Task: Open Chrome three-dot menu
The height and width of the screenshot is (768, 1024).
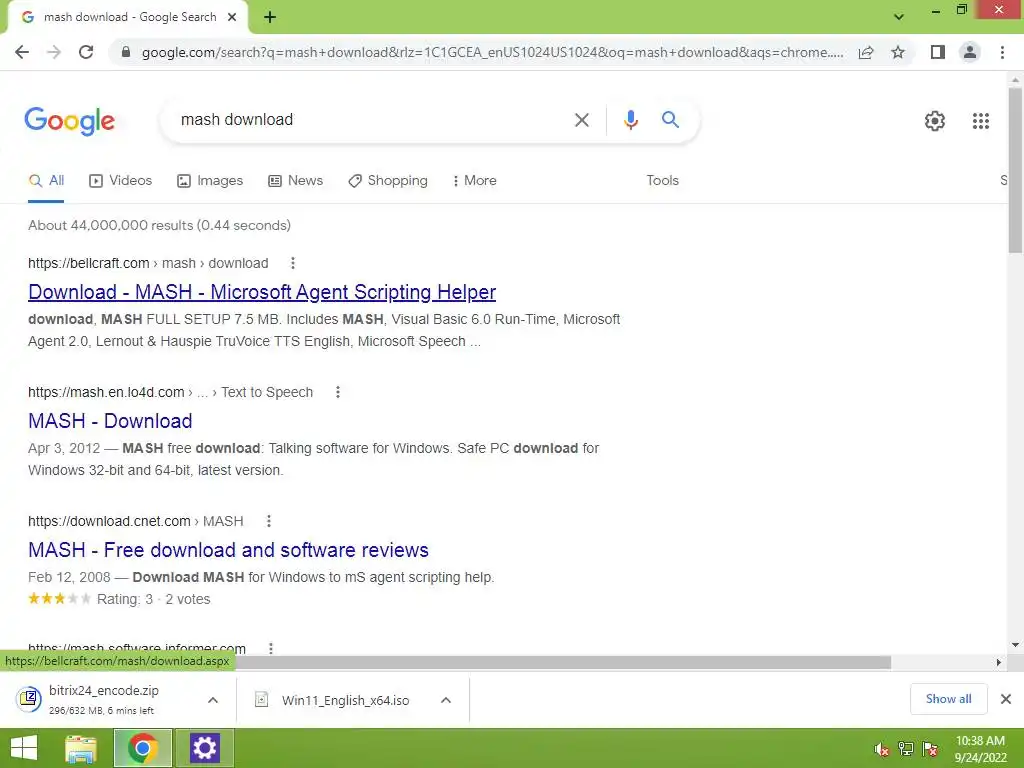Action: pyautogui.click(x=1002, y=52)
